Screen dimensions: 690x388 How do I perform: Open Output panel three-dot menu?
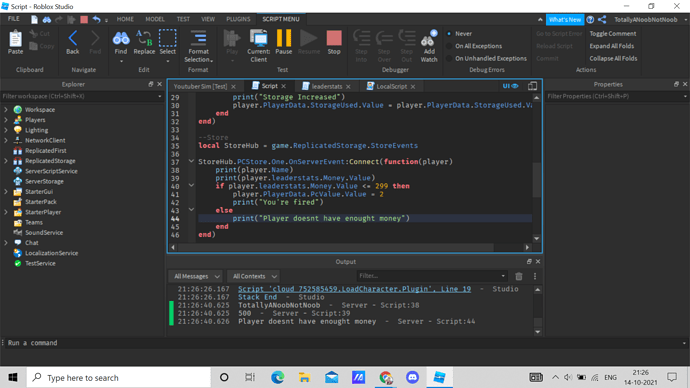click(535, 276)
